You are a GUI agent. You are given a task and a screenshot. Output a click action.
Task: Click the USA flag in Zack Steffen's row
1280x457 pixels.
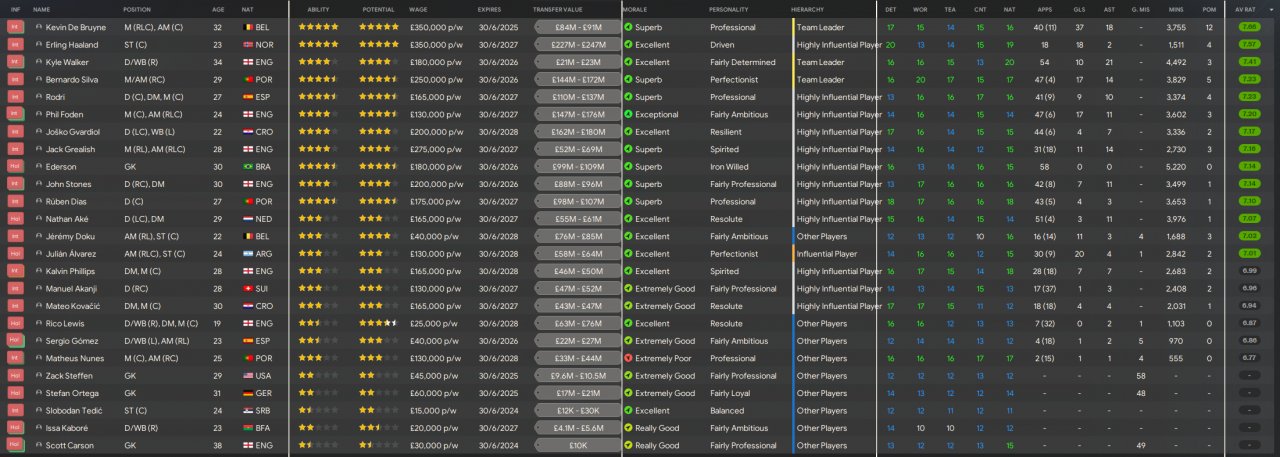(247, 376)
